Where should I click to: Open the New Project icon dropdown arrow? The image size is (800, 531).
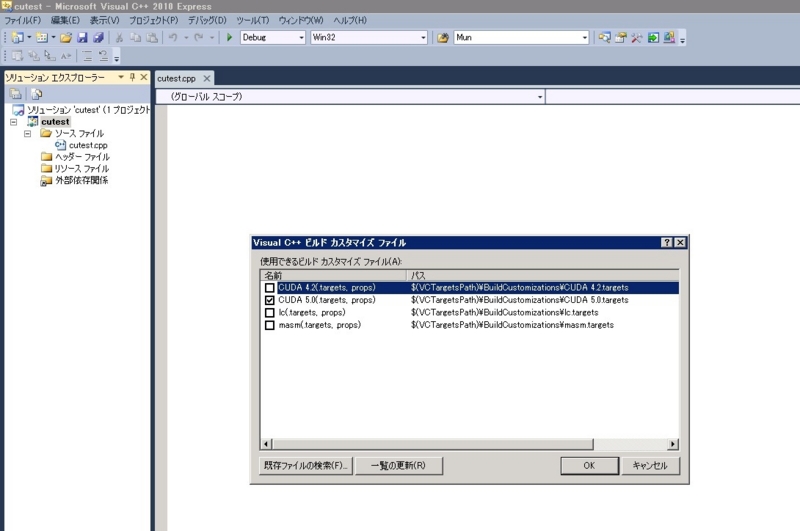29,37
